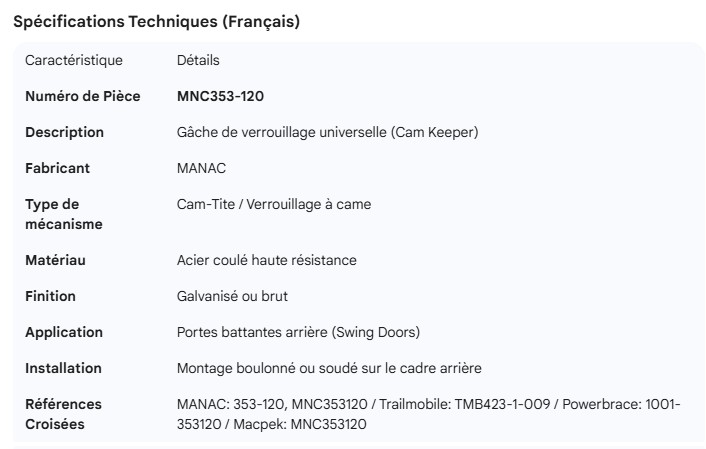Select the part number MNC353-120
This screenshot has width=706, height=449.
(x=220, y=96)
